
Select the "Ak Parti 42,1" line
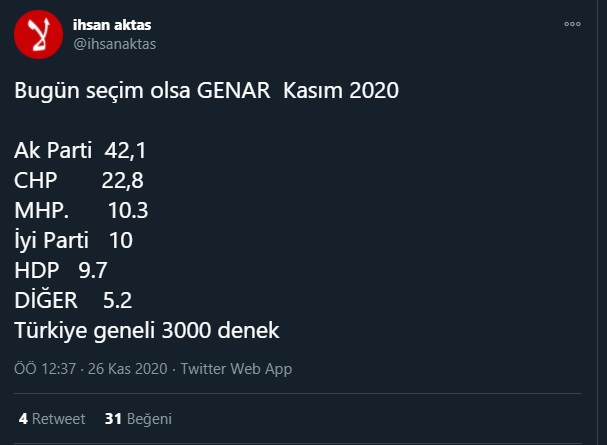pos(81,151)
